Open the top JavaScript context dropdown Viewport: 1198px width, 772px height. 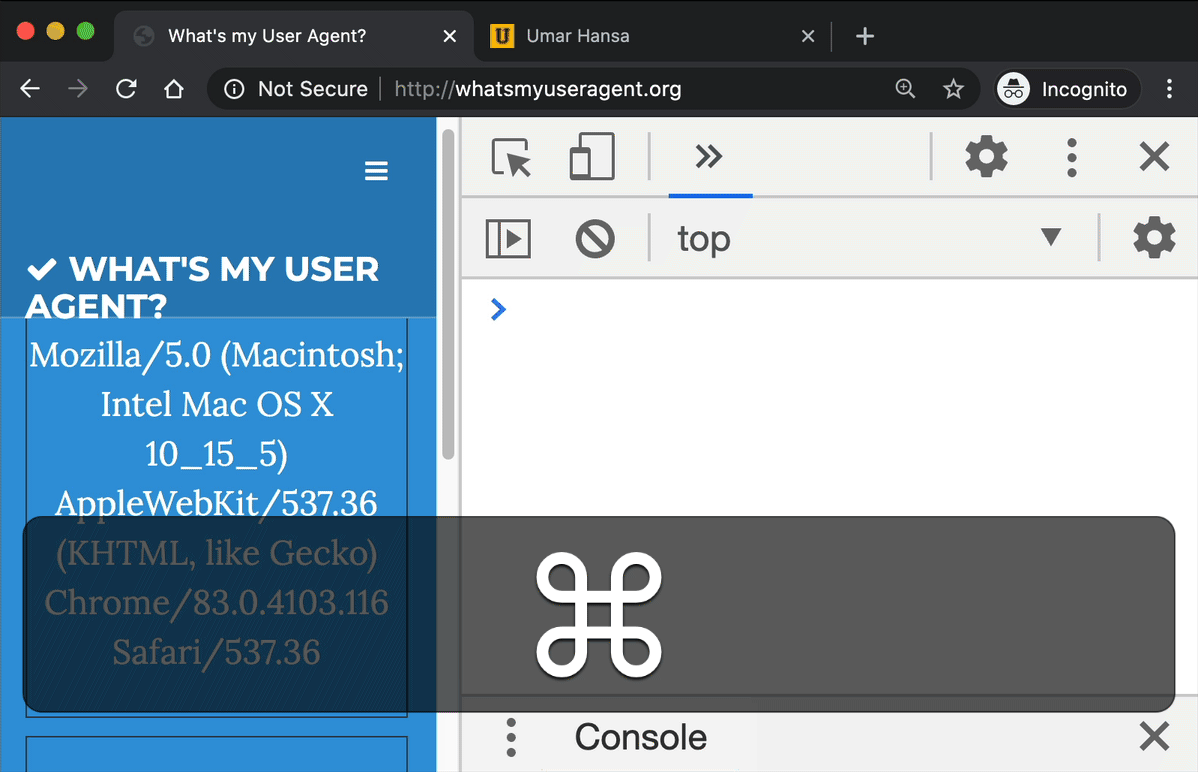(x=869, y=238)
